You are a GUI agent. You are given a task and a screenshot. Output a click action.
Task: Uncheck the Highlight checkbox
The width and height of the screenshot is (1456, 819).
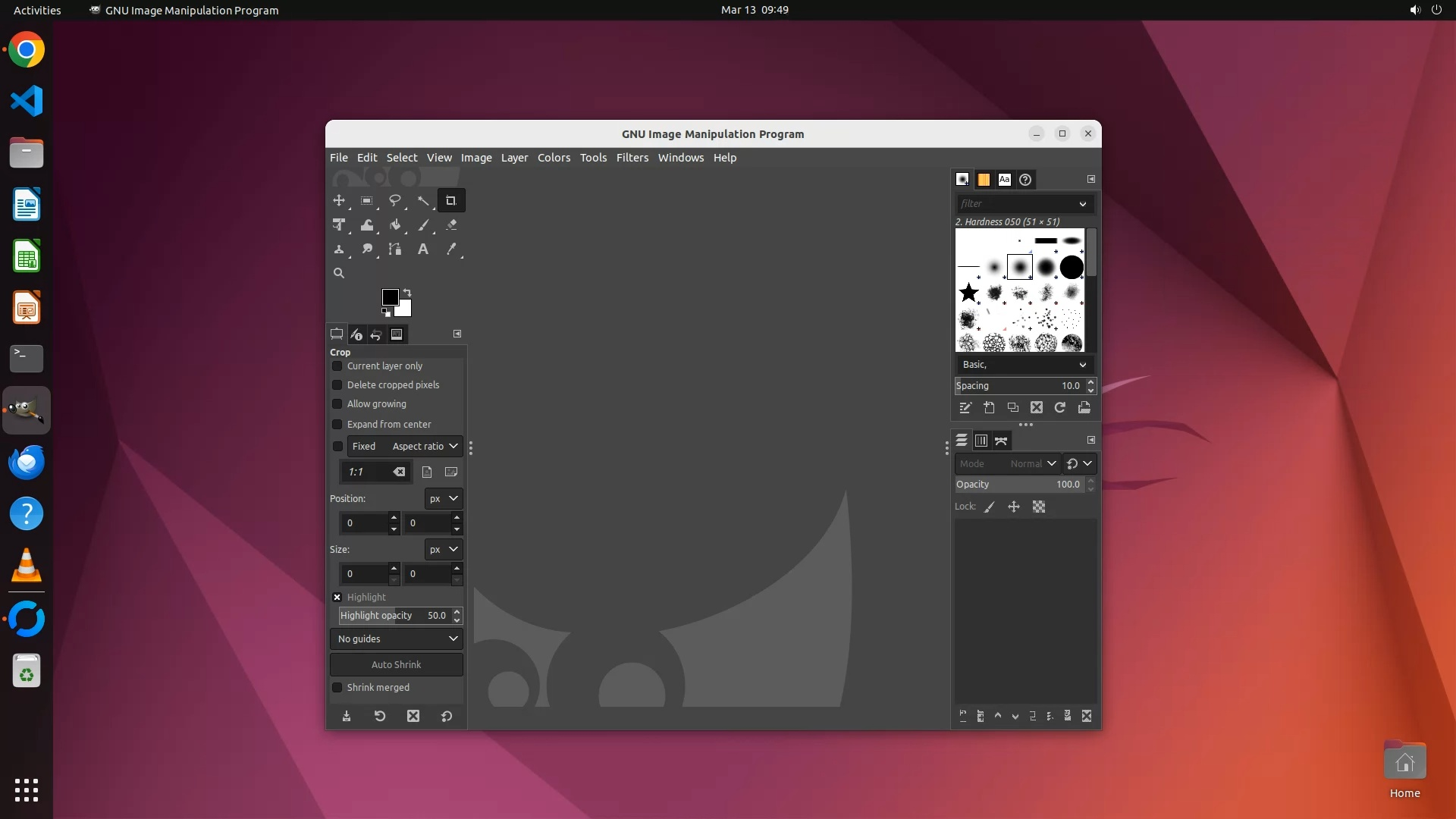point(337,598)
